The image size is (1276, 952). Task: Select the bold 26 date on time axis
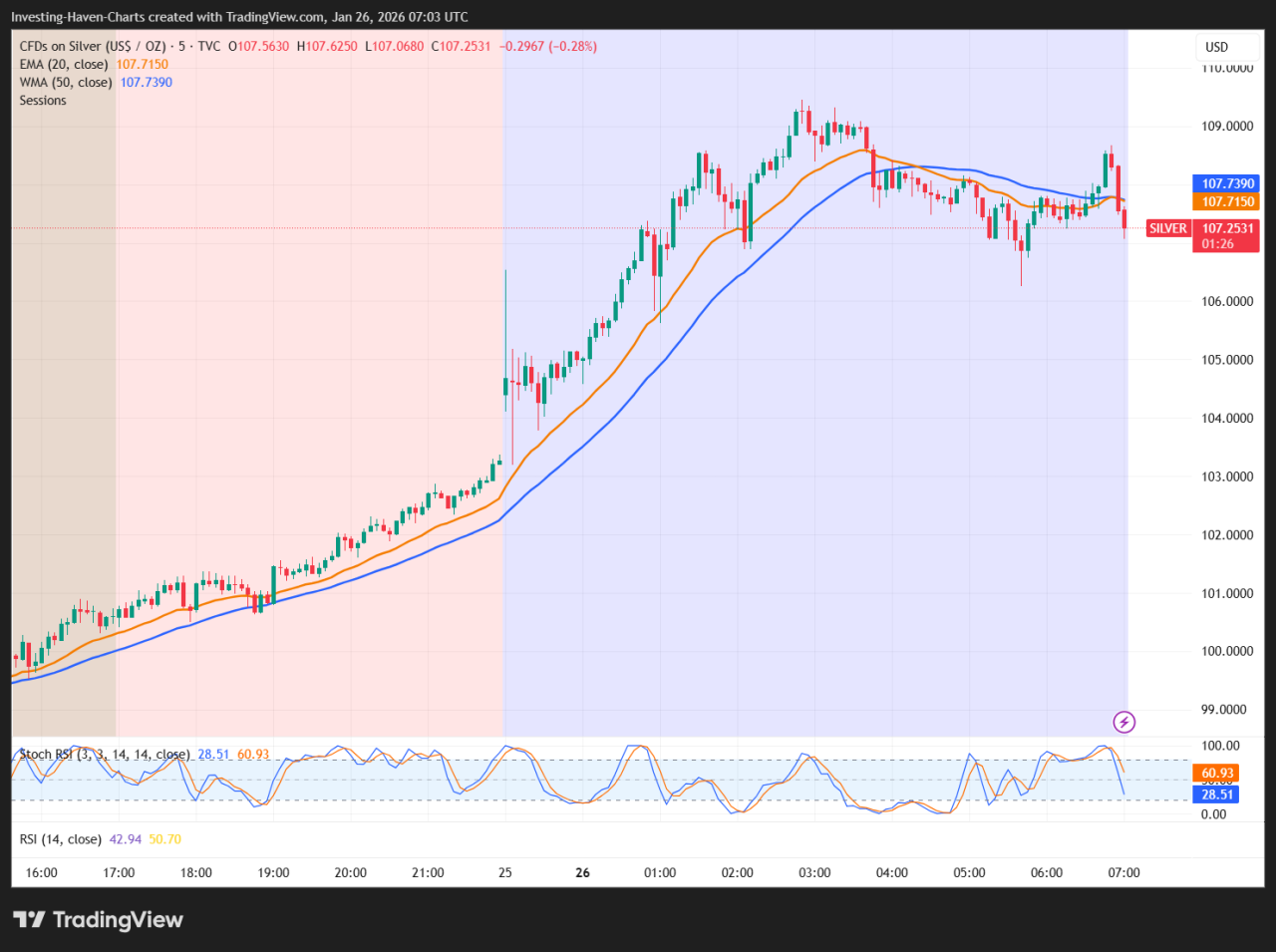coord(582,872)
